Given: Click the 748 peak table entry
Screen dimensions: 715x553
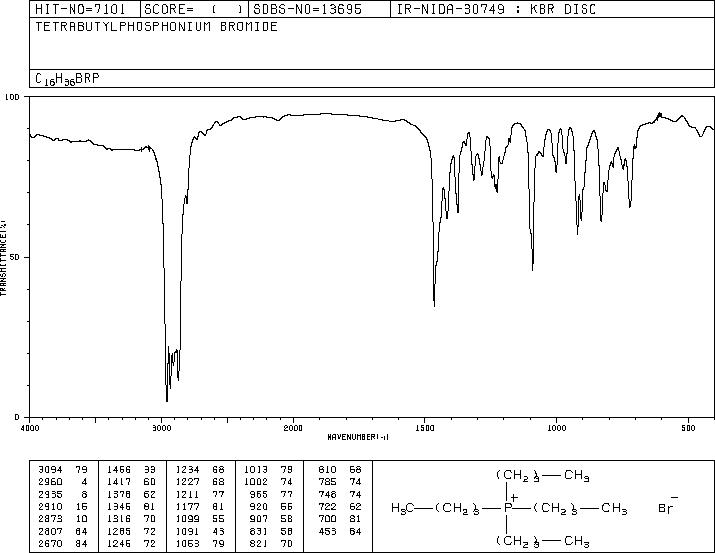Looking at the screenshot, I should [340, 494].
